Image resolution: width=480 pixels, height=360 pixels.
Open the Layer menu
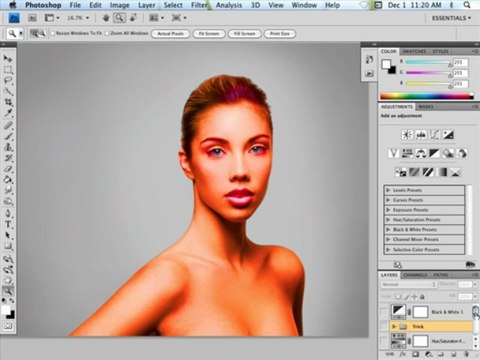click(147, 5)
